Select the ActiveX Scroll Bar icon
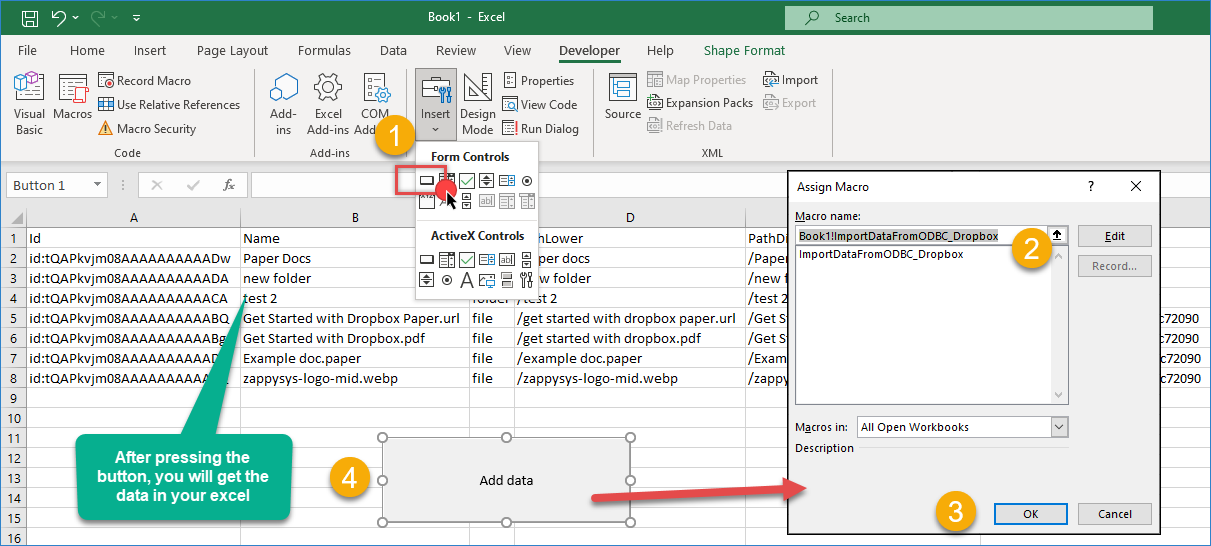 click(x=527, y=260)
